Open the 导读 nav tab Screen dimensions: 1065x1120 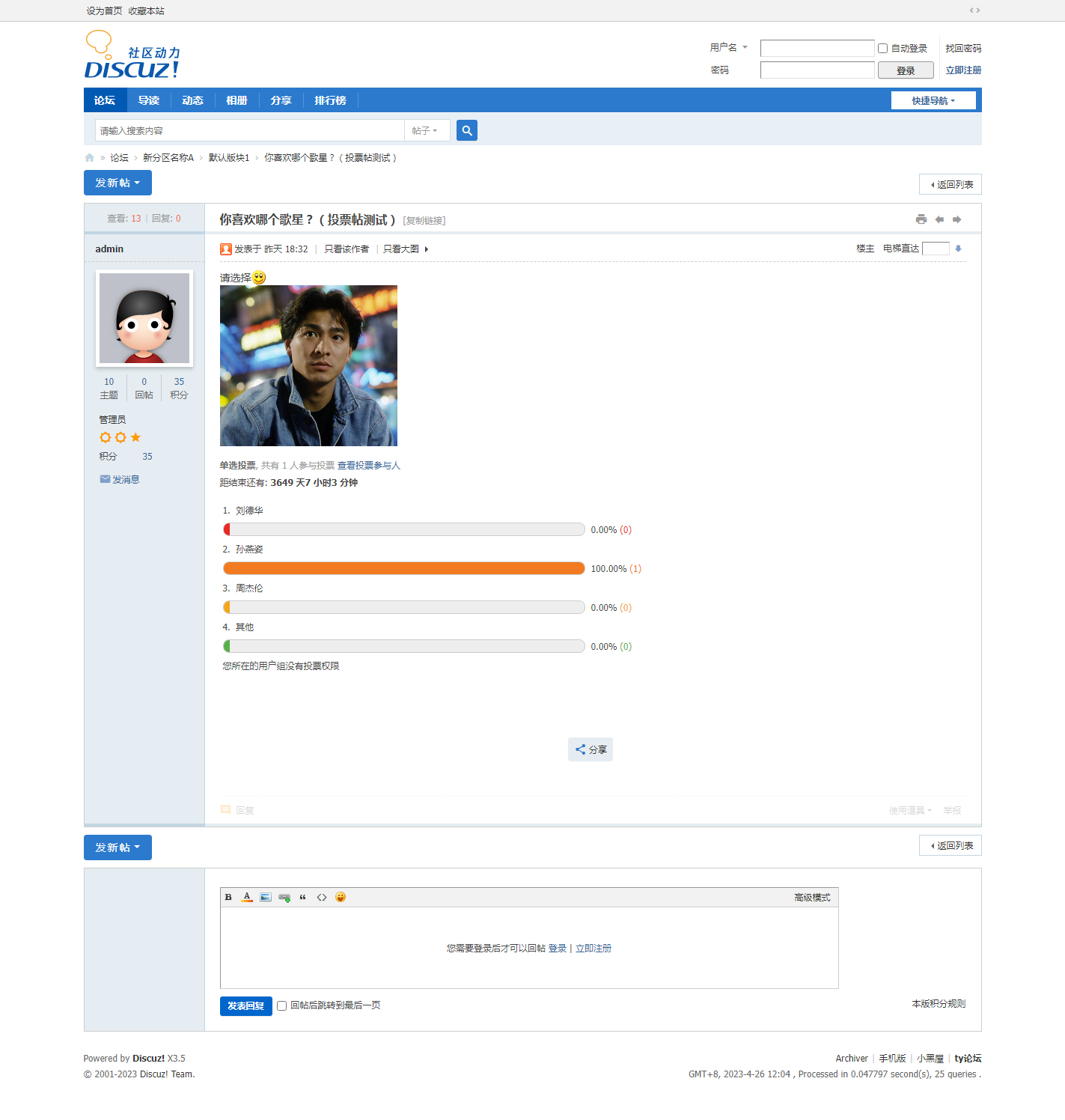click(149, 100)
